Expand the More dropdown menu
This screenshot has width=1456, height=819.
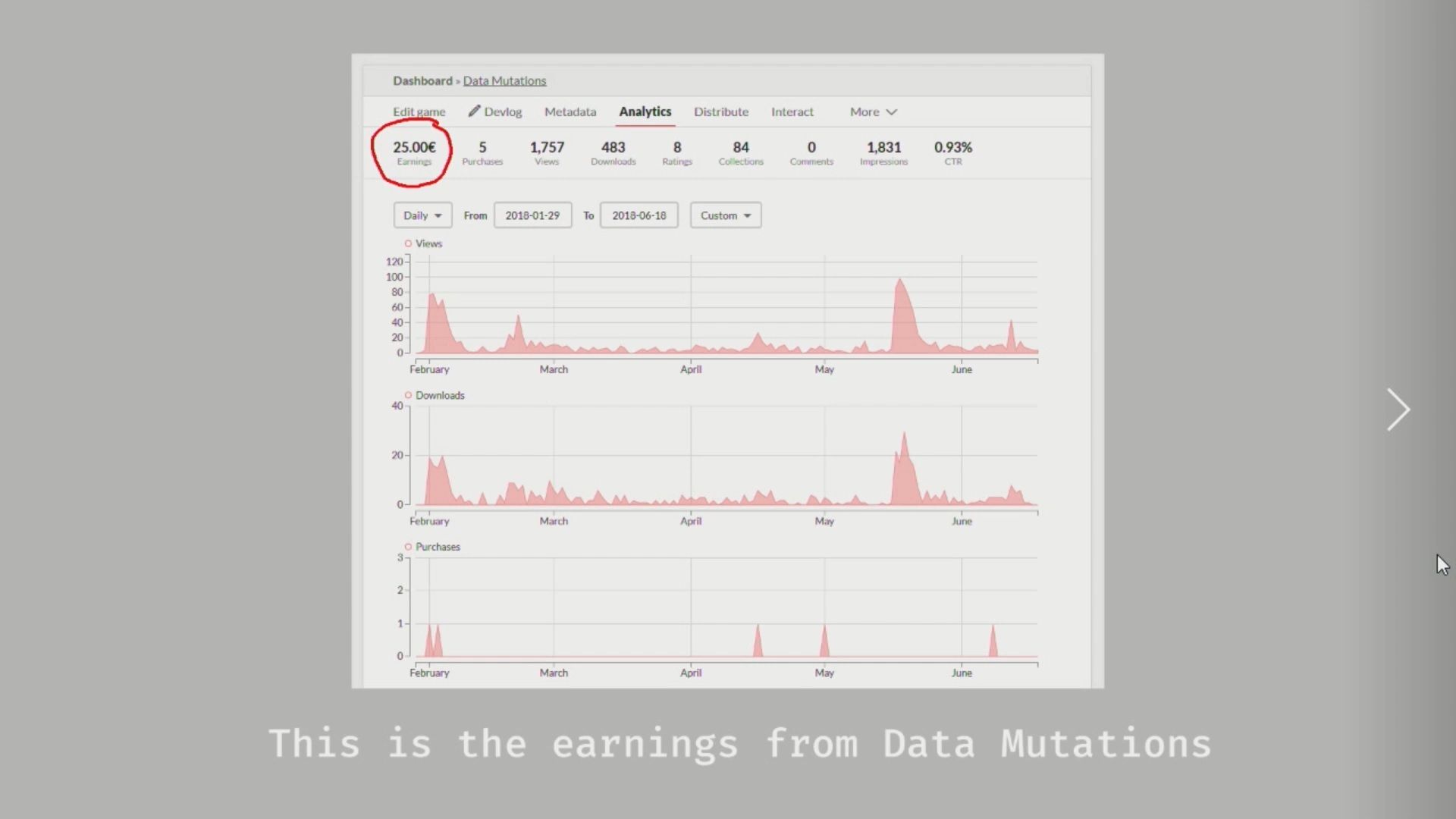(873, 111)
